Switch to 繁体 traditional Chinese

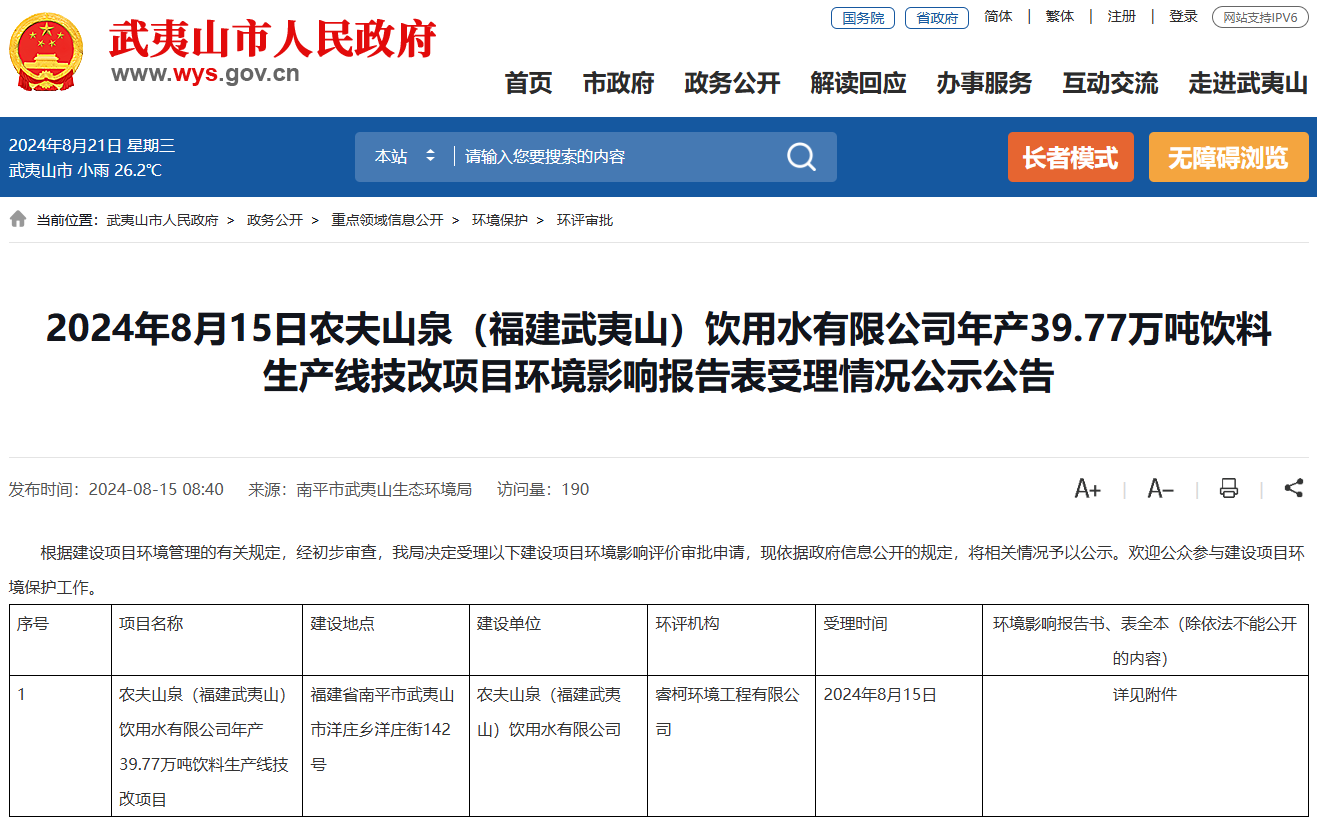[1059, 17]
